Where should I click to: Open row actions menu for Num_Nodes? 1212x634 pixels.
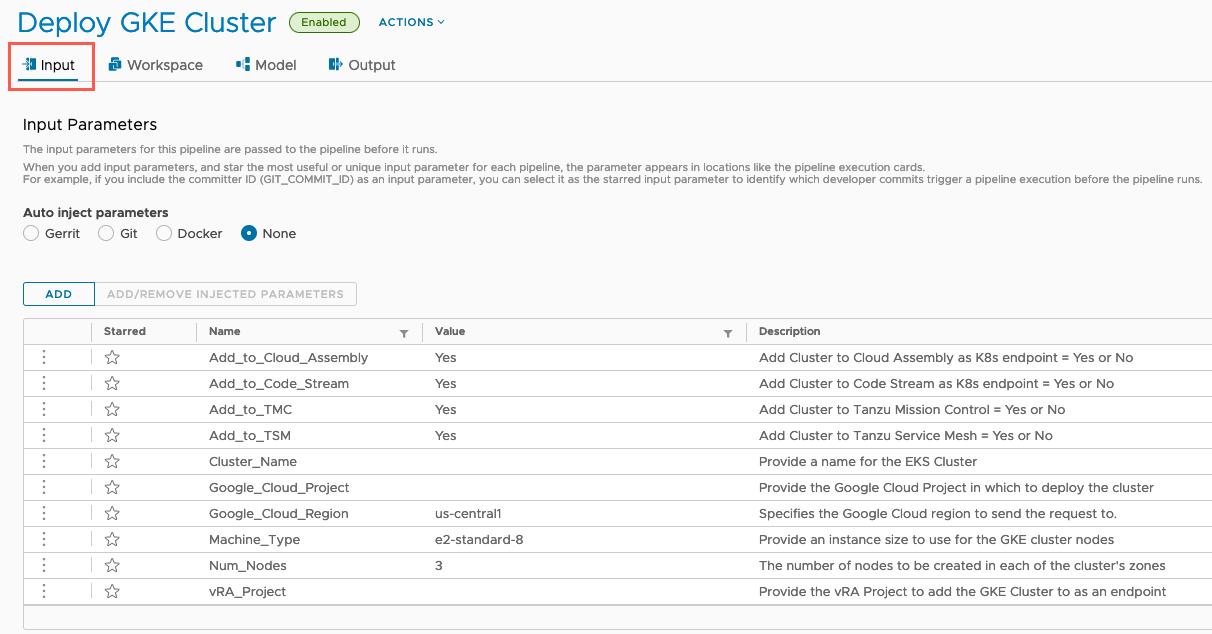(44, 565)
